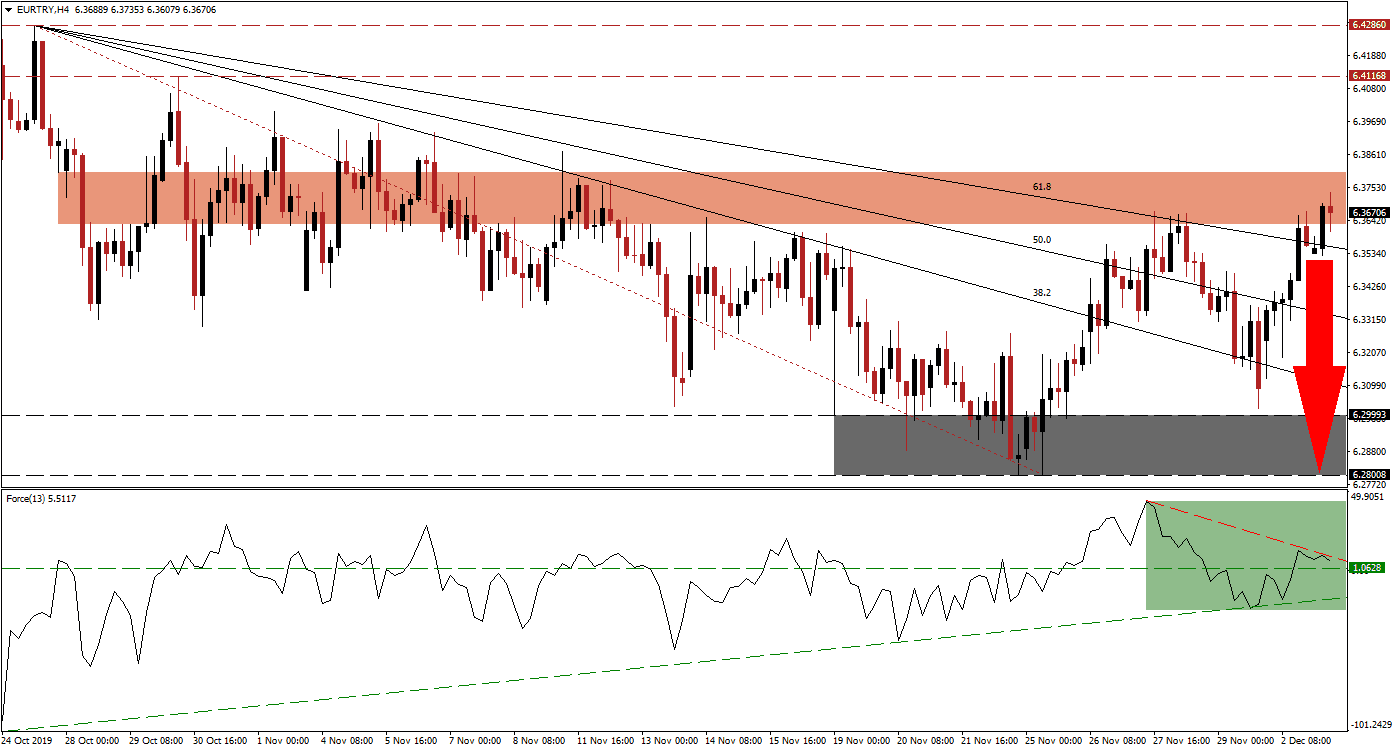Expand the 6.29993 dashed level line
Viewport: 1393px width, 752px height.
click(x=400, y=411)
